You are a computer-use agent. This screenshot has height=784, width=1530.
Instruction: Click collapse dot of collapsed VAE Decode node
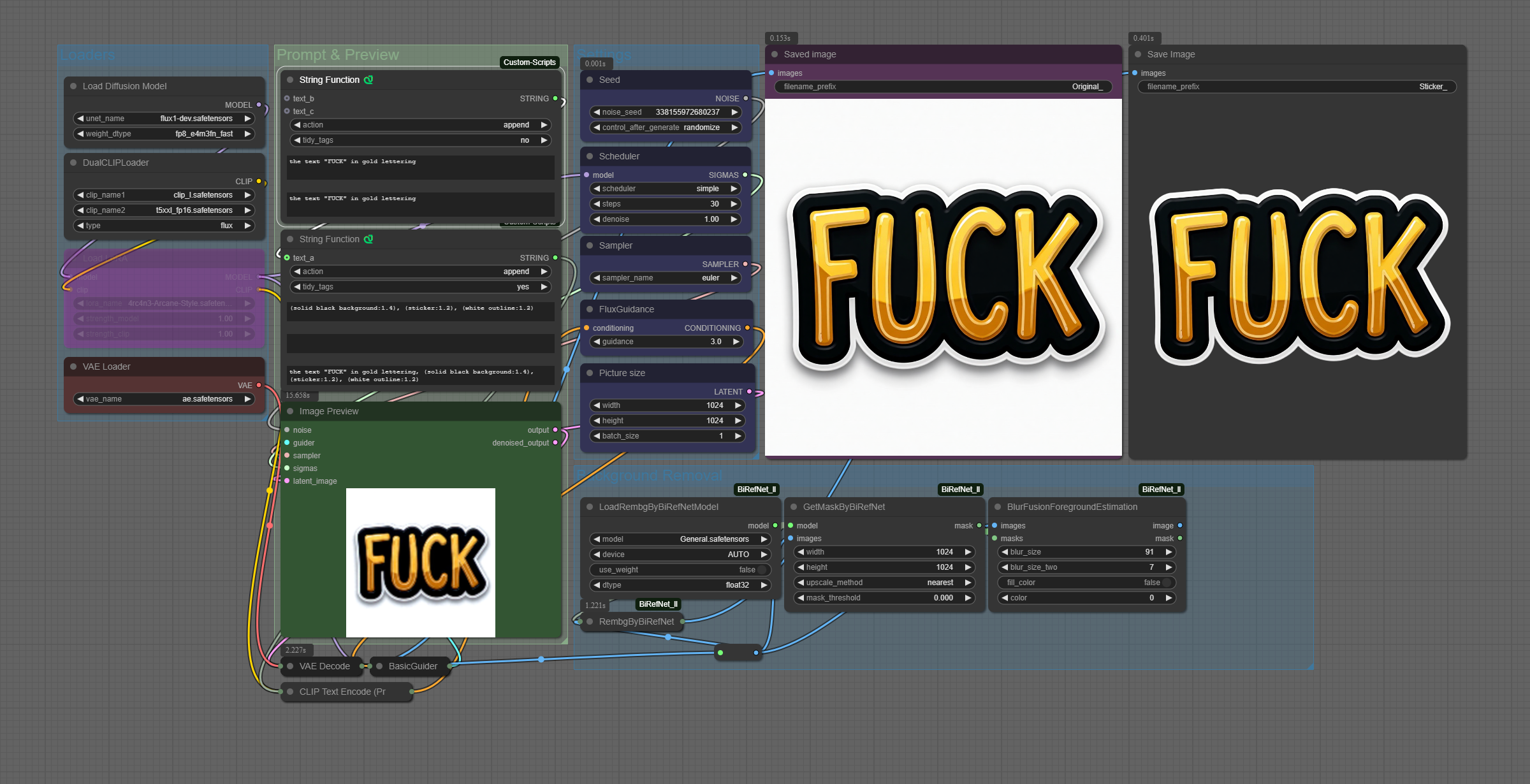(x=290, y=666)
